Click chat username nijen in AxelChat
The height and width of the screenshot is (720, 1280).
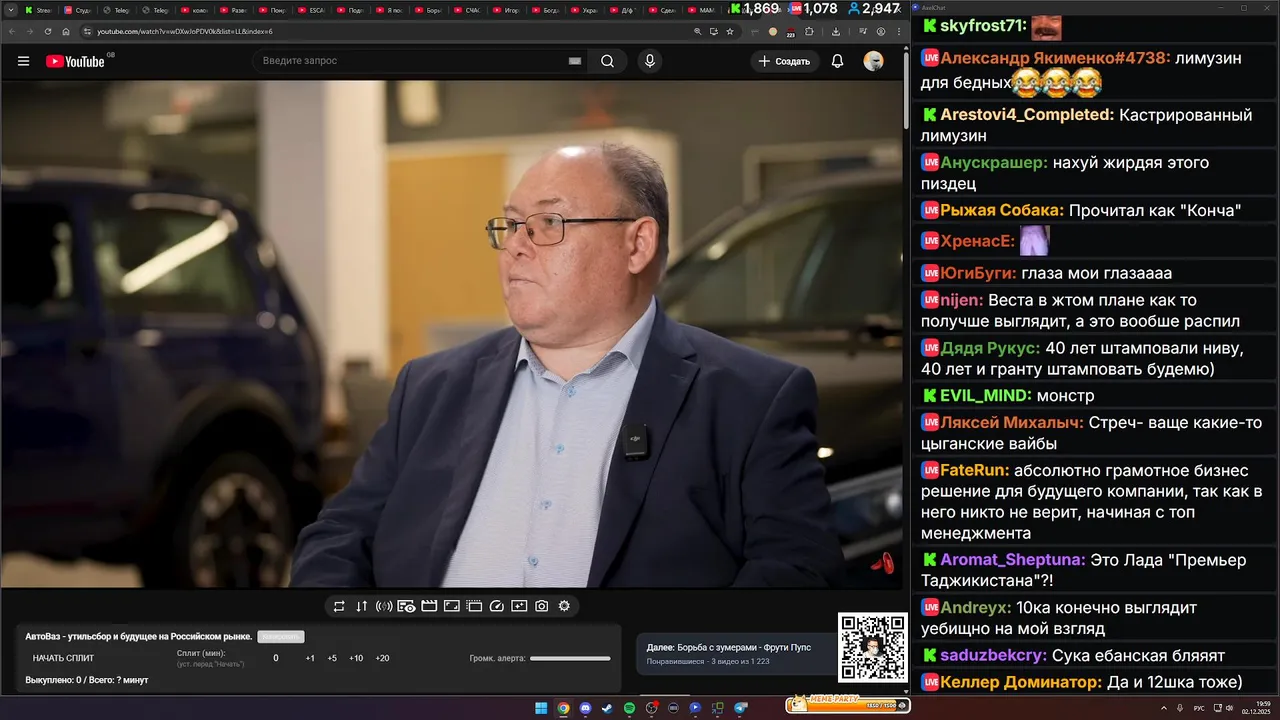(x=962, y=300)
